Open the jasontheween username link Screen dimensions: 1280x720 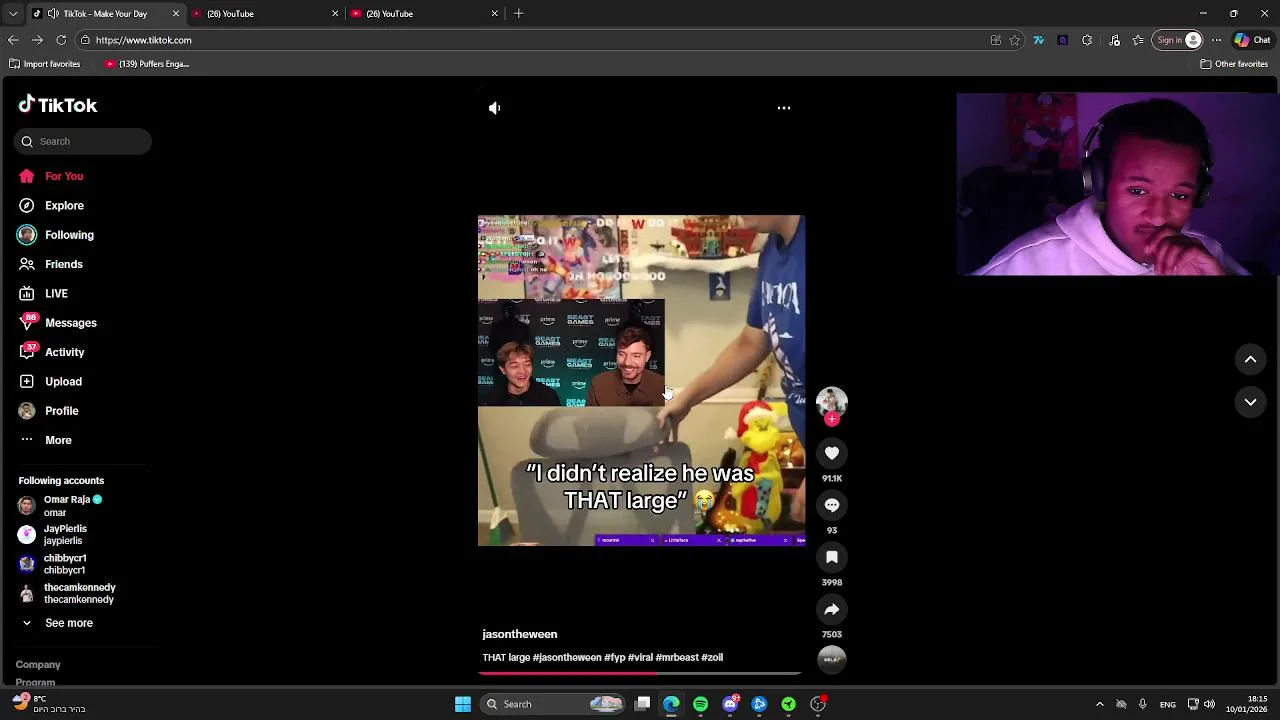(x=520, y=634)
